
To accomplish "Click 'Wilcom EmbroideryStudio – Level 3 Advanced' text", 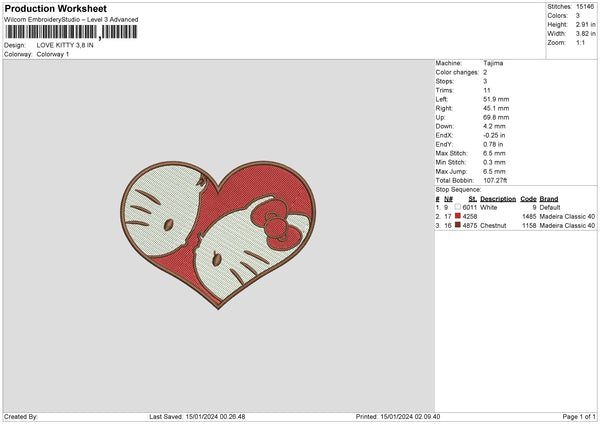I will 71,19.
